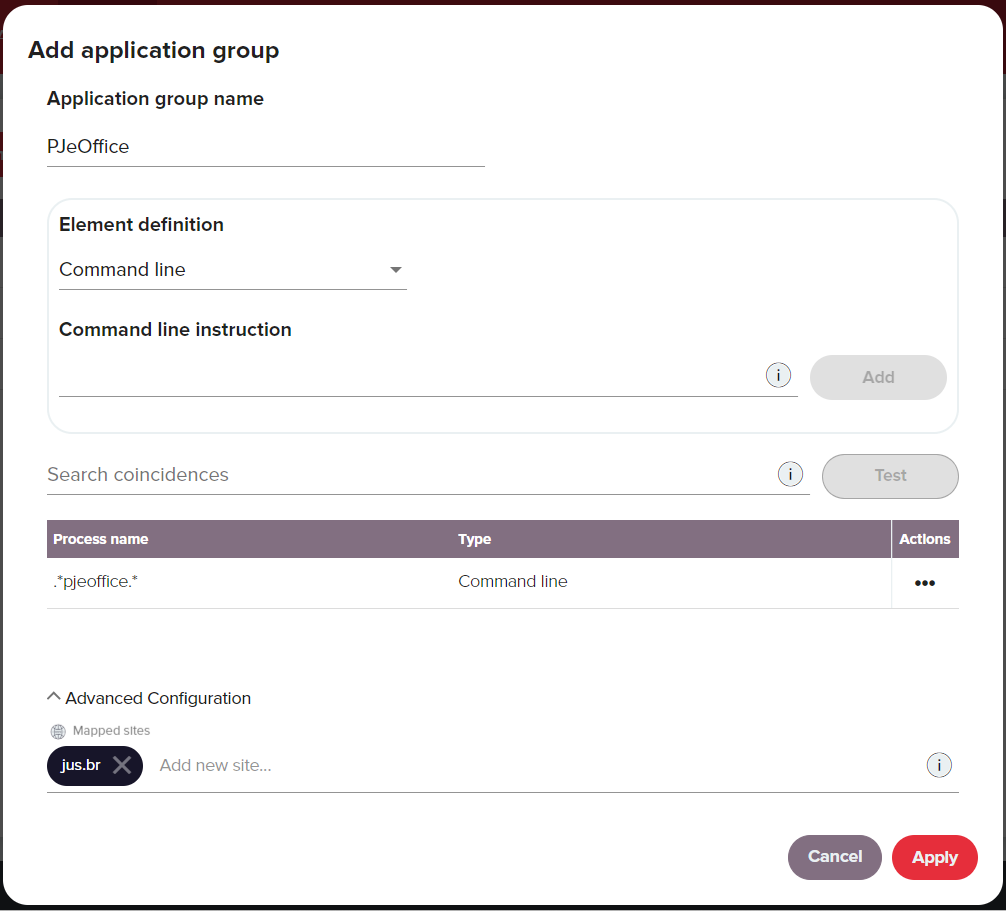Click the jus.br chip label
This screenshot has height=911, width=1006.
pyautogui.click(x=81, y=765)
